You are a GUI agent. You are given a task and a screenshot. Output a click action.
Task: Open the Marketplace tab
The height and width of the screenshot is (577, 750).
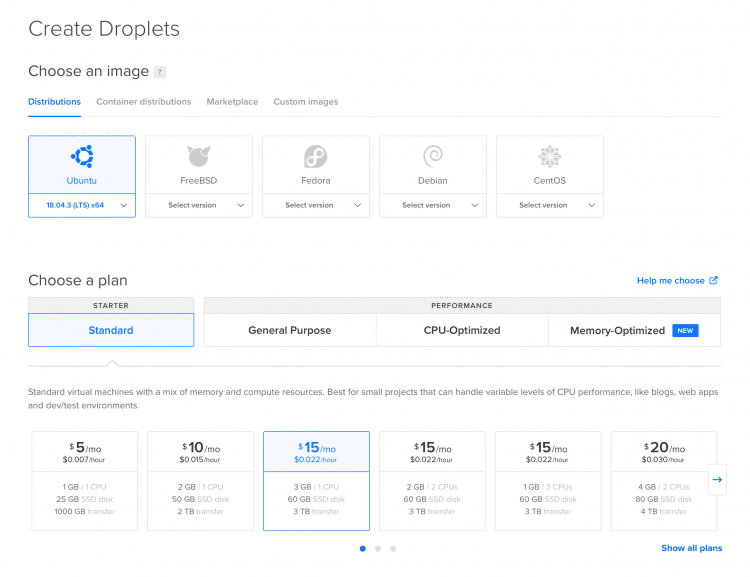click(x=232, y=102)
